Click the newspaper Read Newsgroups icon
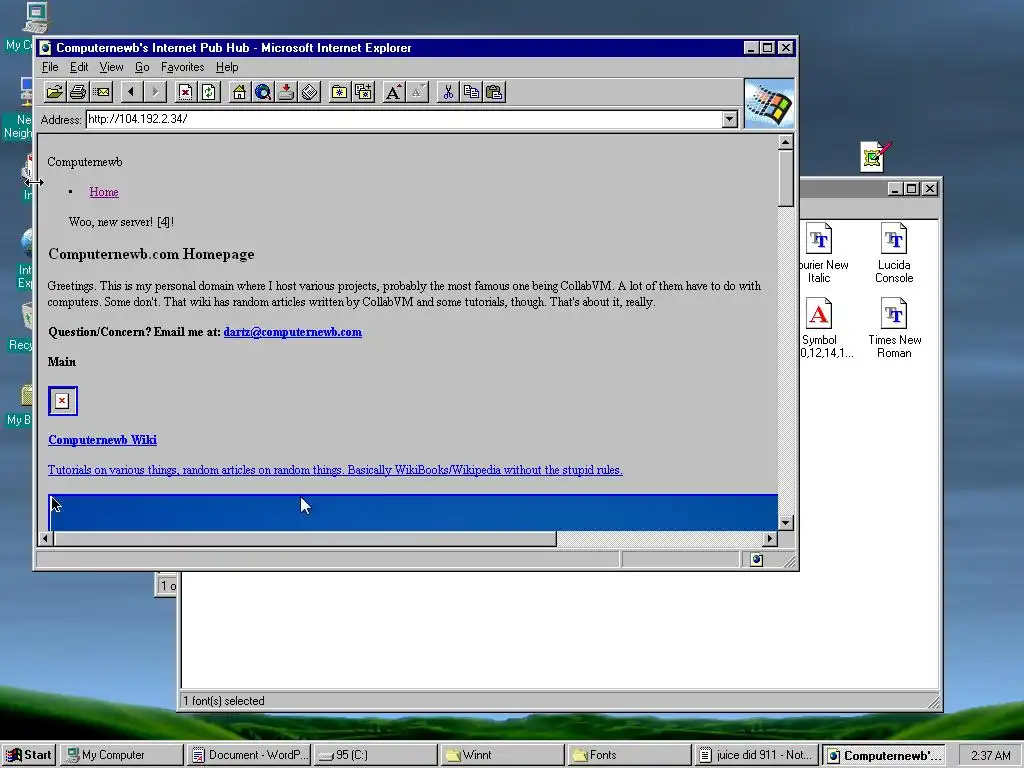The height and width of the screenshot is (768, 1024). click(309, 92)
